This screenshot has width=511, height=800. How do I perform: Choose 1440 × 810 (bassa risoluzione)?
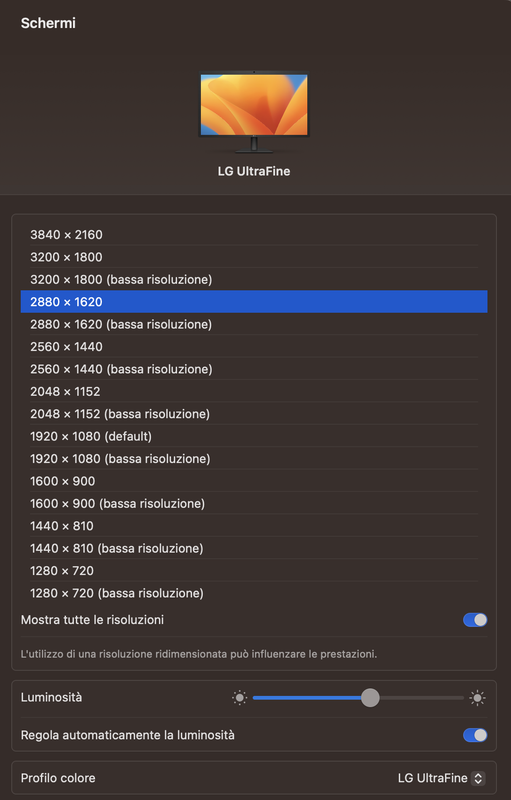tap(254, 548)
